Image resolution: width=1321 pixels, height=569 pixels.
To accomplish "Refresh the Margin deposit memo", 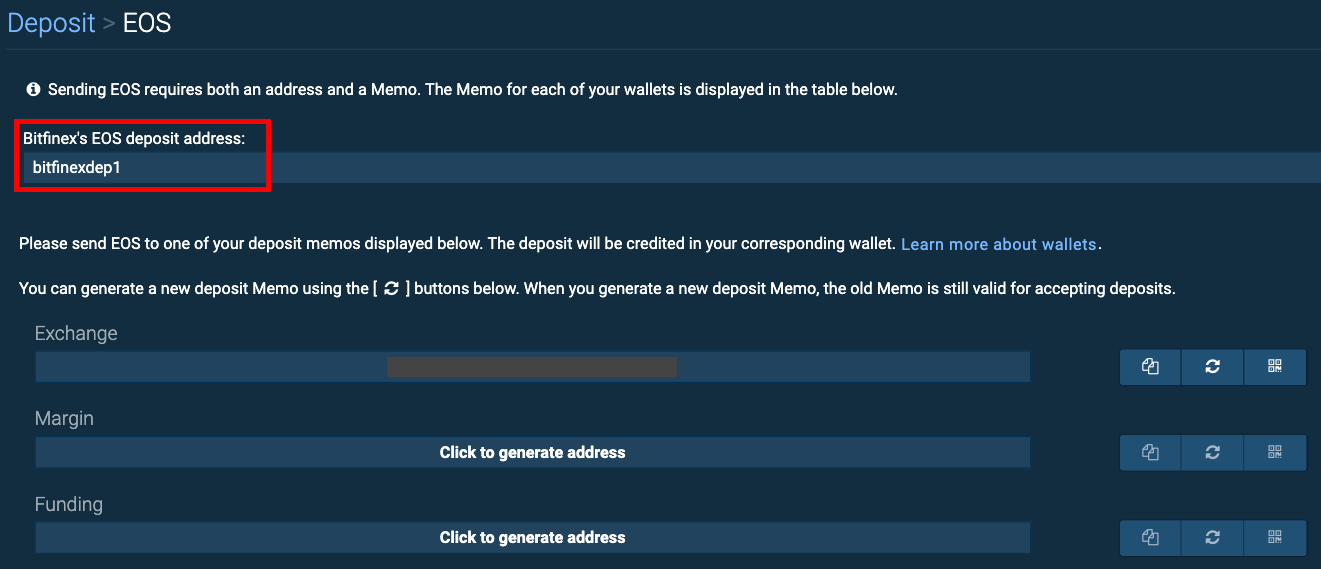I will (x=1212, y=452).
